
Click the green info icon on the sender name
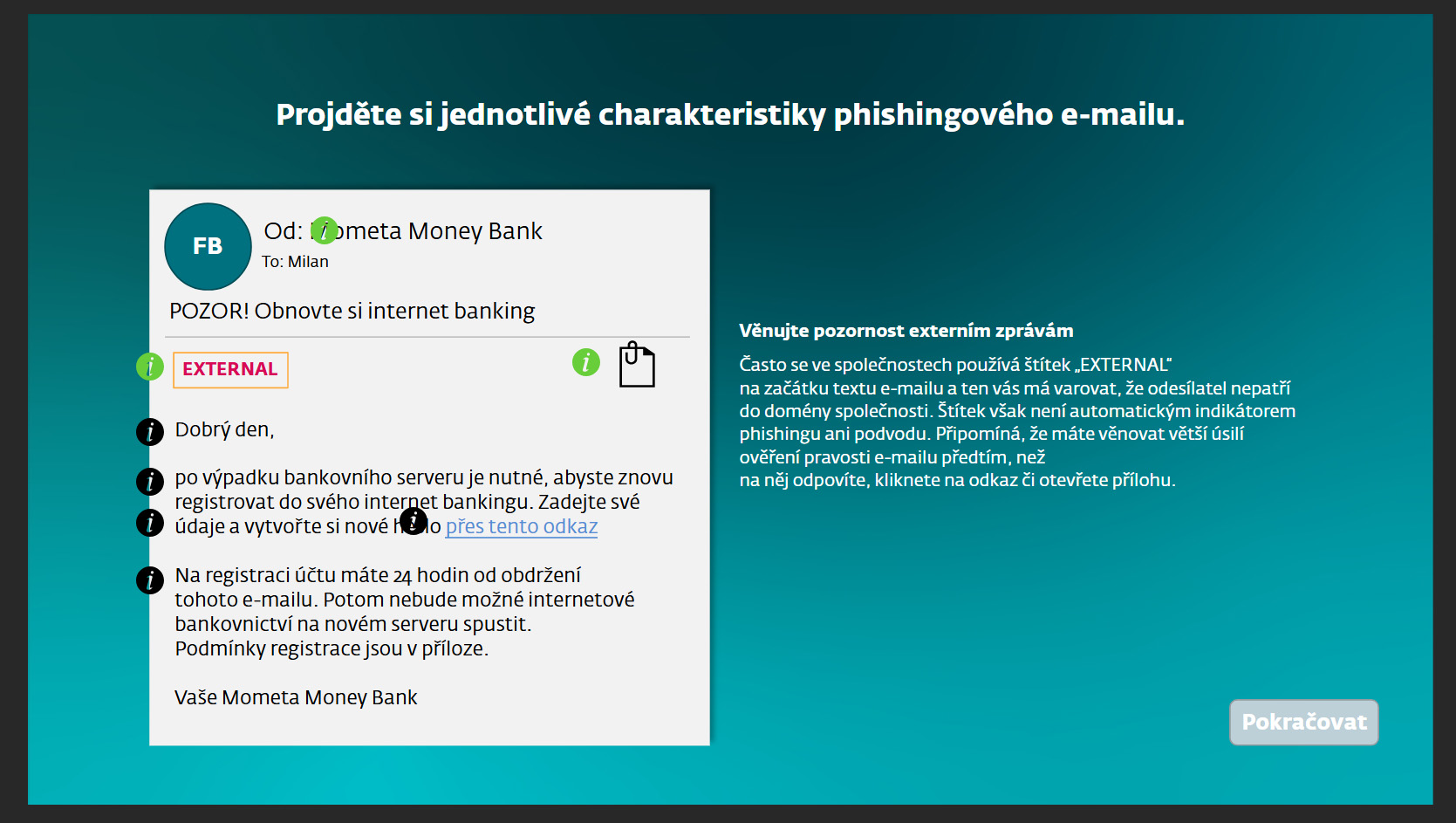pyautogui.click(x=325, y=230)
